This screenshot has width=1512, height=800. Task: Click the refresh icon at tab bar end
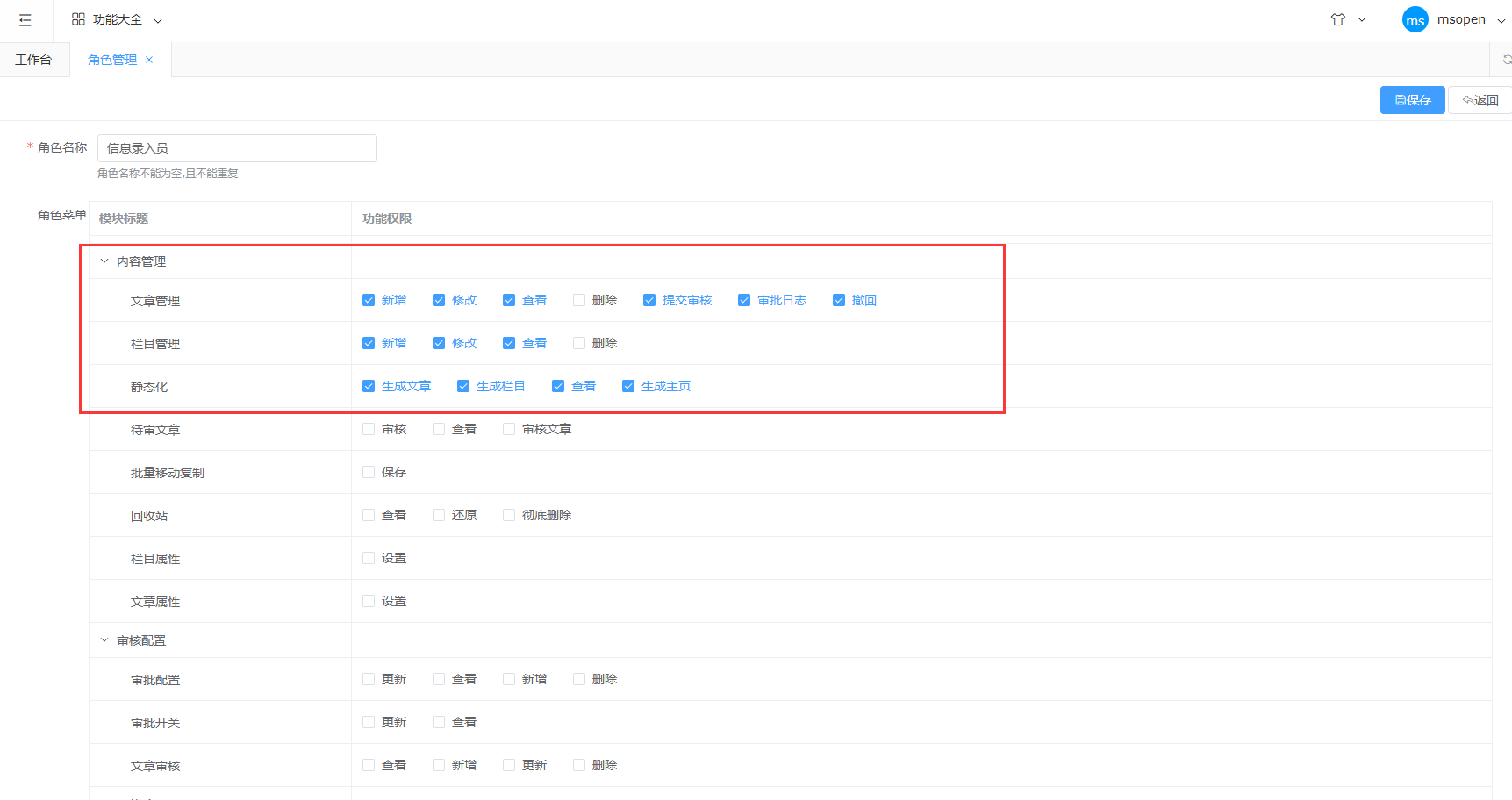pyautogui.click(x=1506, y=60)
